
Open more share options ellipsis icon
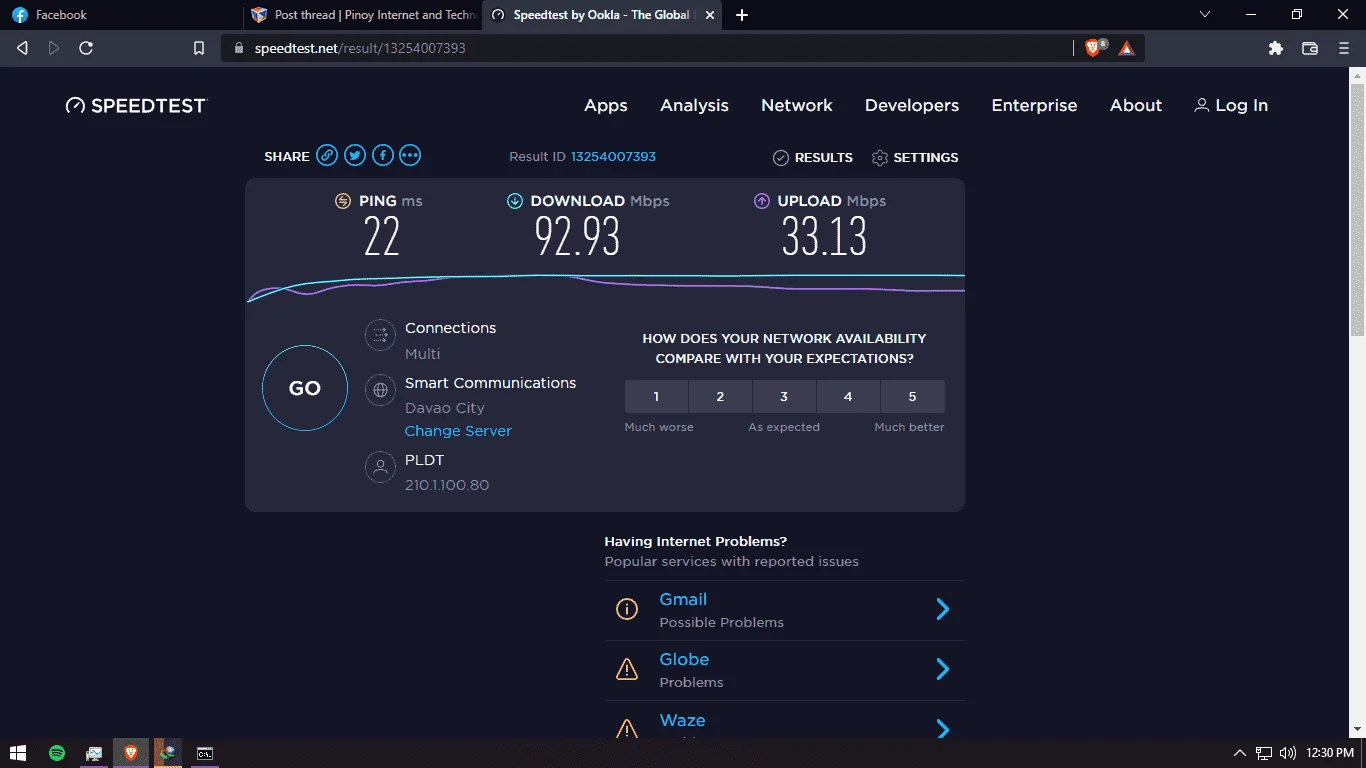point(410,155)
